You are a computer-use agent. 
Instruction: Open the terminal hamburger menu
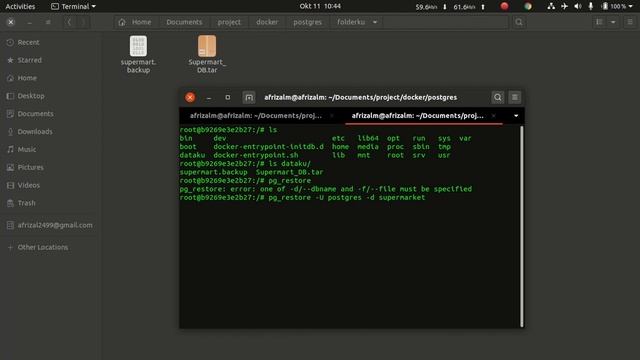[x=515, y=98]
